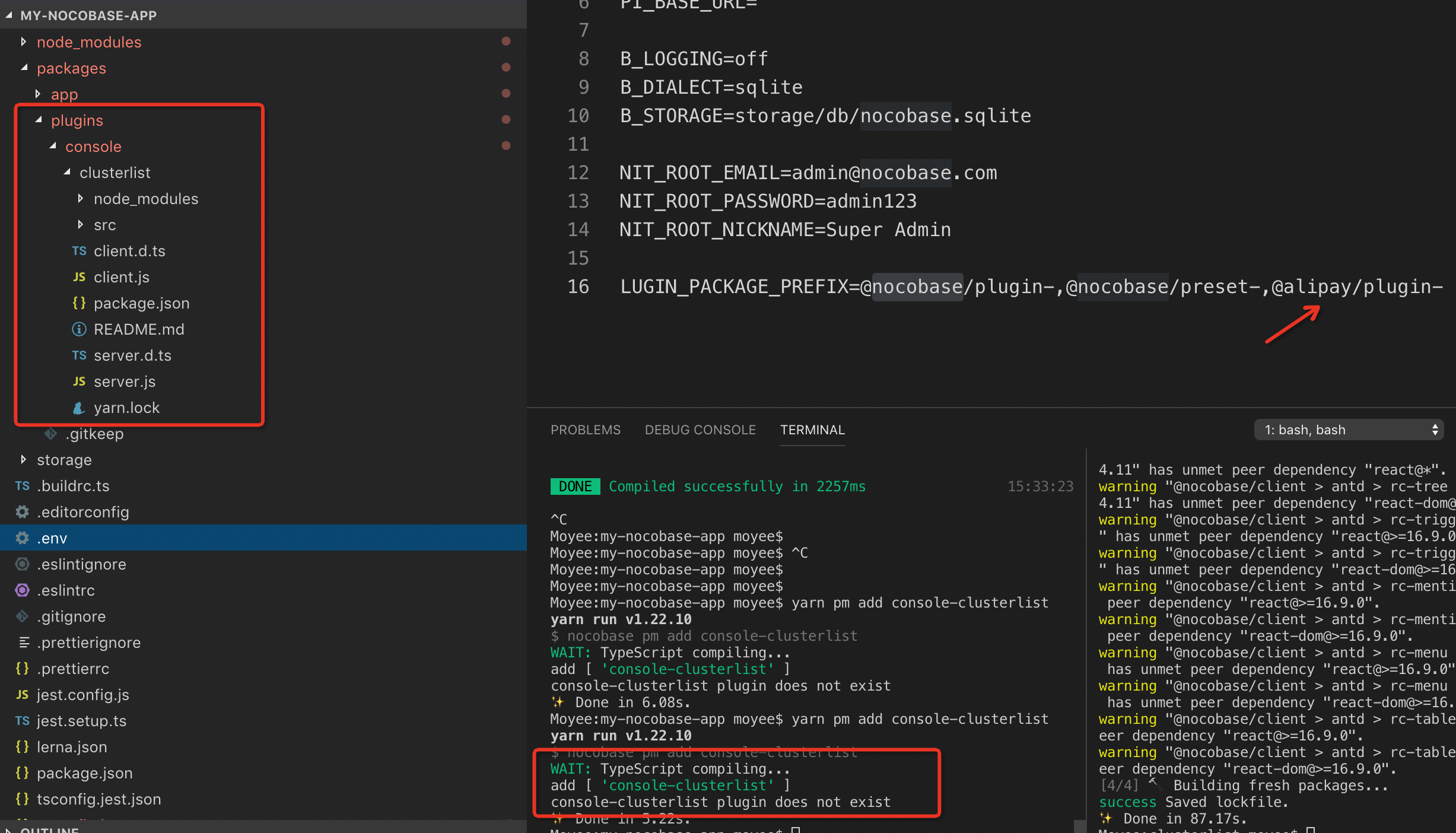Screen dimensions: 1456x833
Task: Click the gear icon beside .env
Action: (21, 538)
